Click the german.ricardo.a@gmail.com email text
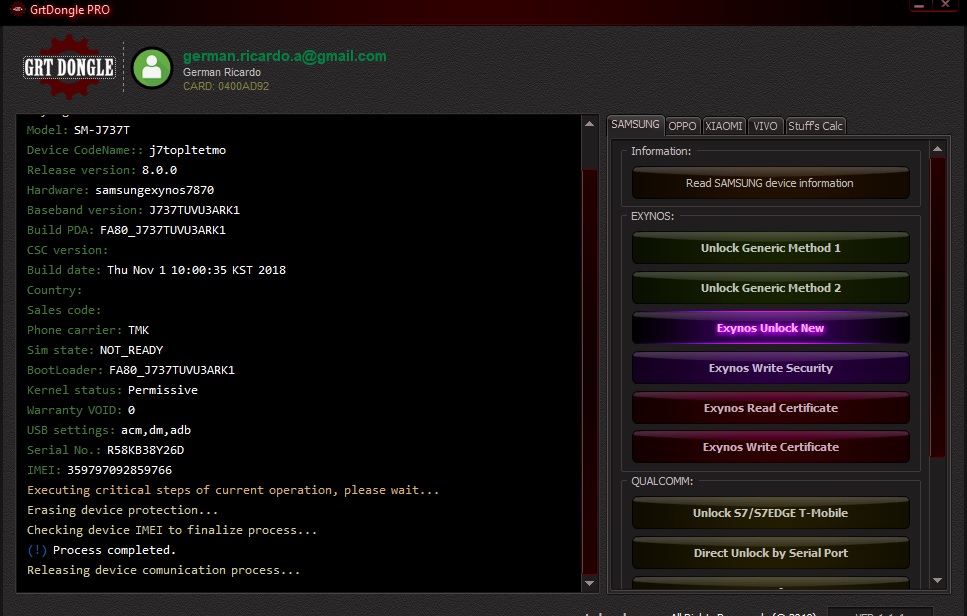The width and height of the screenshot is (967, 616). [284, 56]
